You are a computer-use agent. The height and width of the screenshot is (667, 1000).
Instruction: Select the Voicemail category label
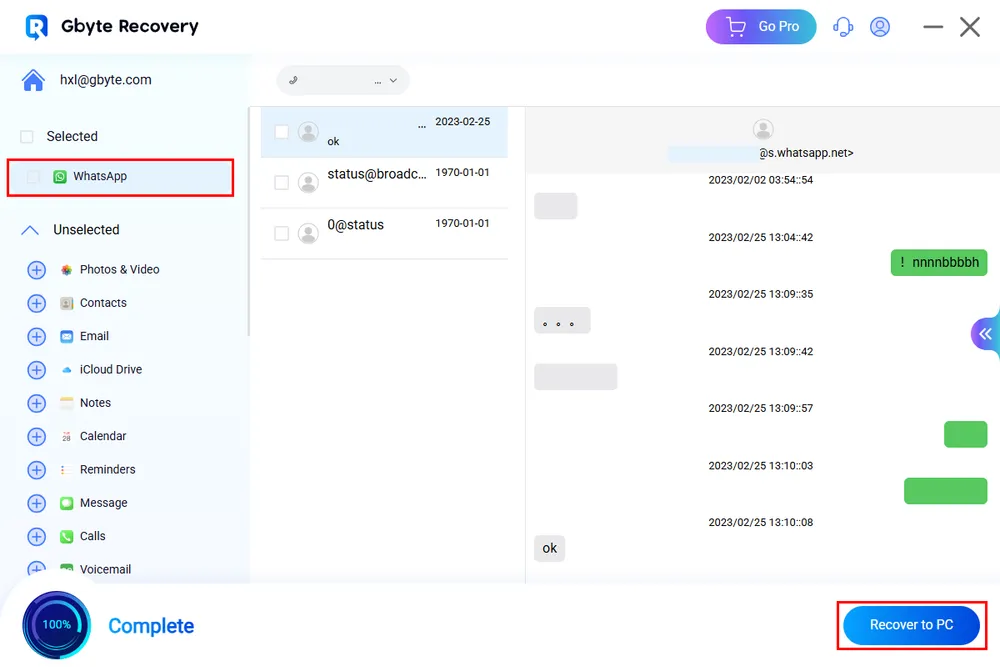pyautogui.click(x=105, y=569)
